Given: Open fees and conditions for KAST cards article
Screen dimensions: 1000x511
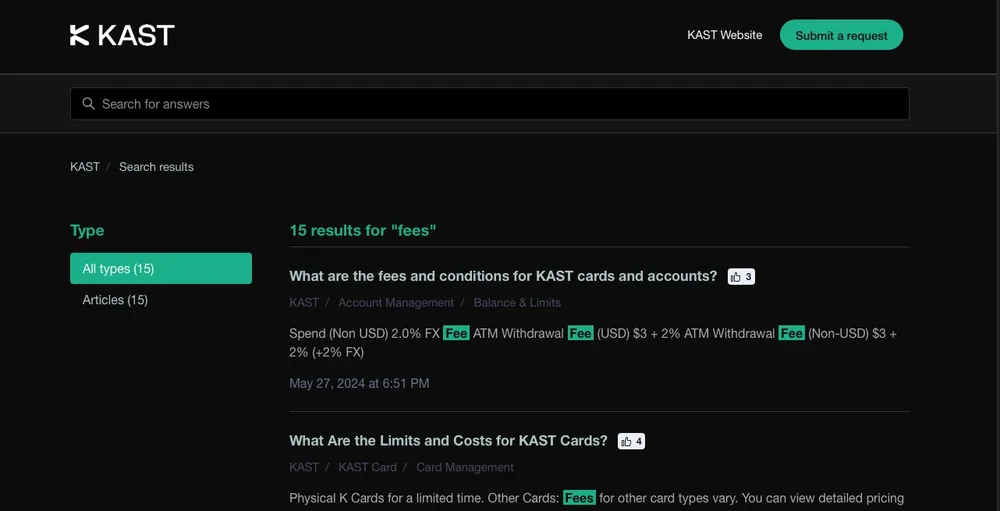Looking at the screenshot, I should tap(503, 276).
